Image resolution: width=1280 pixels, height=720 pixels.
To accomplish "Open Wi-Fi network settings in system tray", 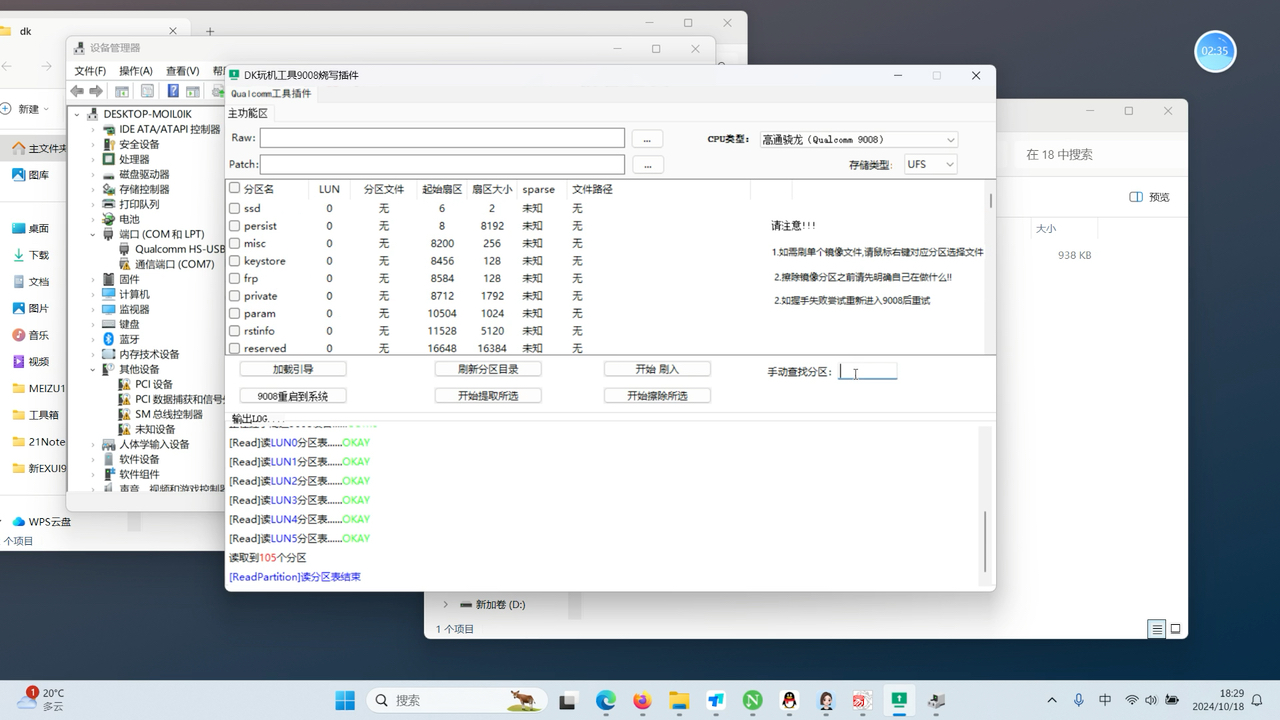I will click(x=1132, y=700).
